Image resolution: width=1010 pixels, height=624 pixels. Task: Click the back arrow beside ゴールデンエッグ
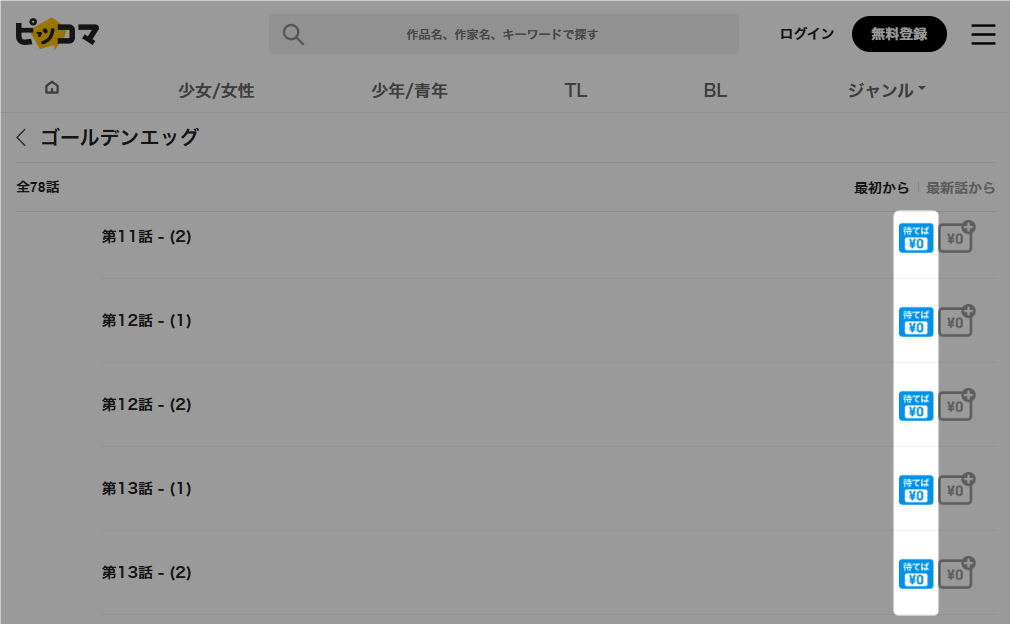(x=21, y=137)
